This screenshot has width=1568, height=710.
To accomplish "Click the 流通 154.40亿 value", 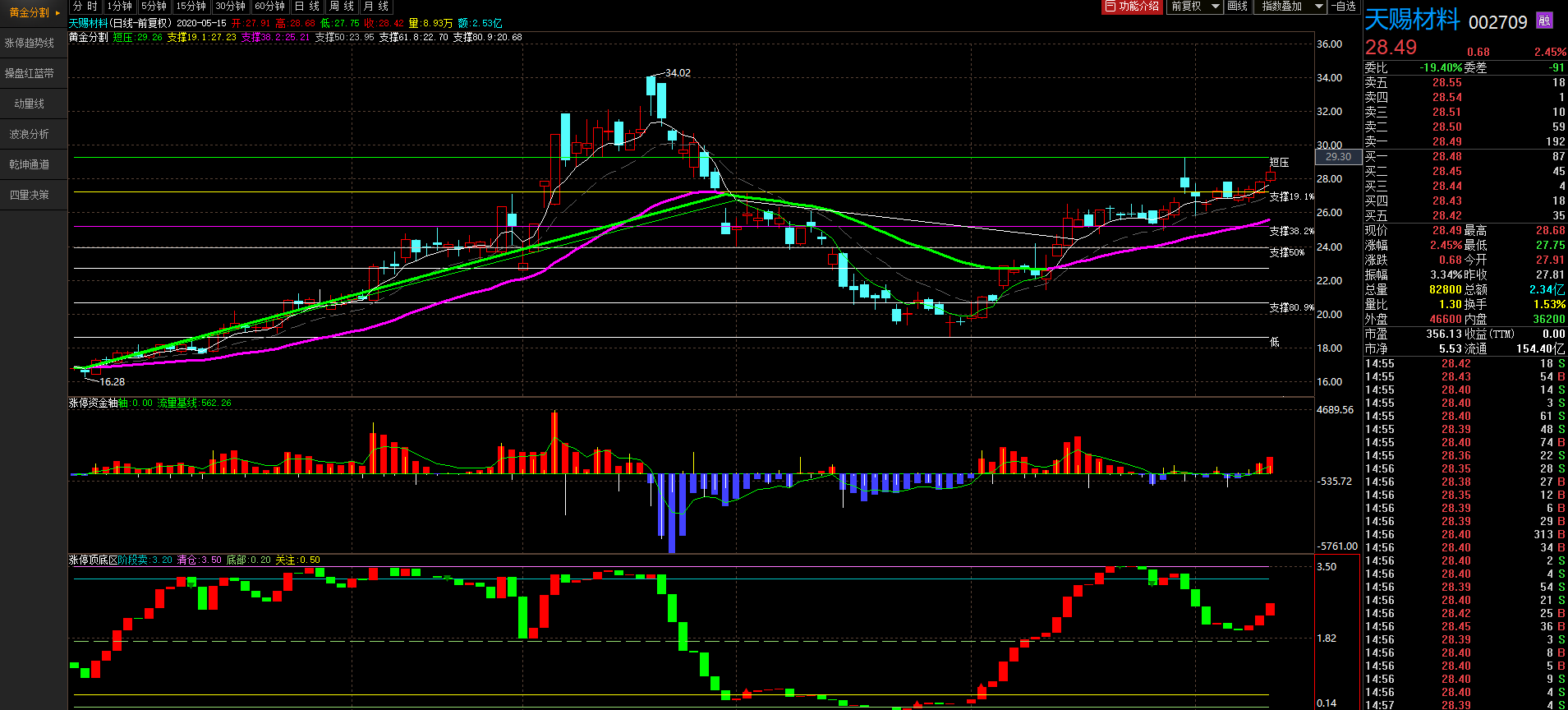I will coord(1541,349).
